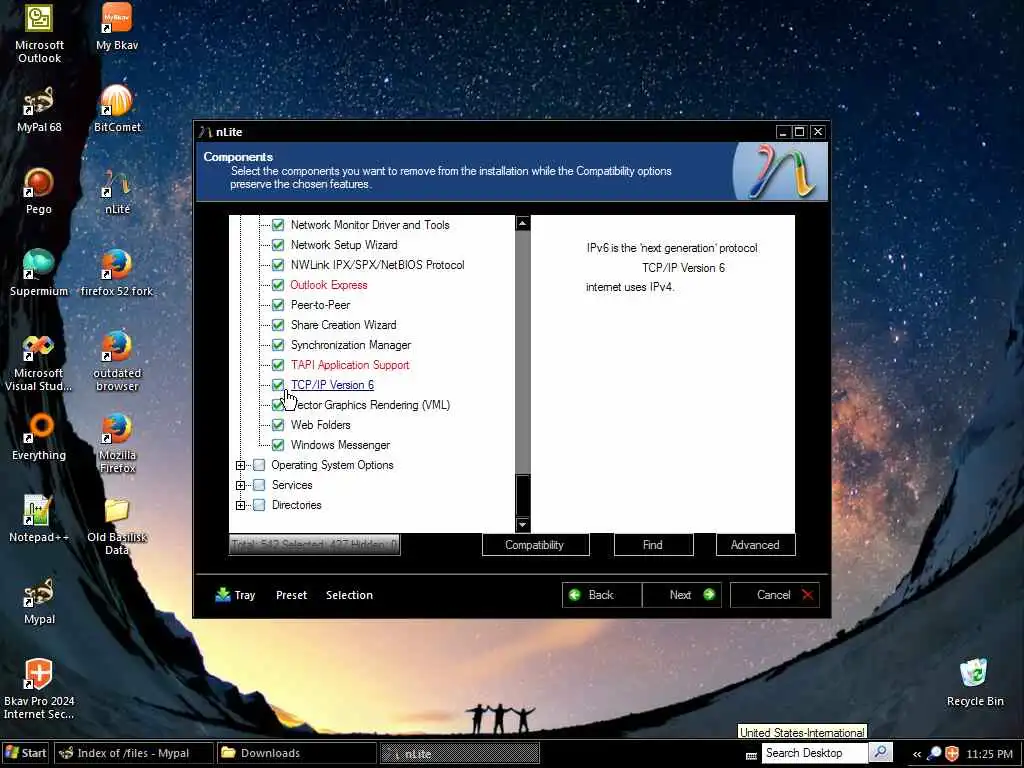Select Vector Graphics Rendering (VML) item
This screenshot has width=1024, height=768.
[x=370, y=405]
